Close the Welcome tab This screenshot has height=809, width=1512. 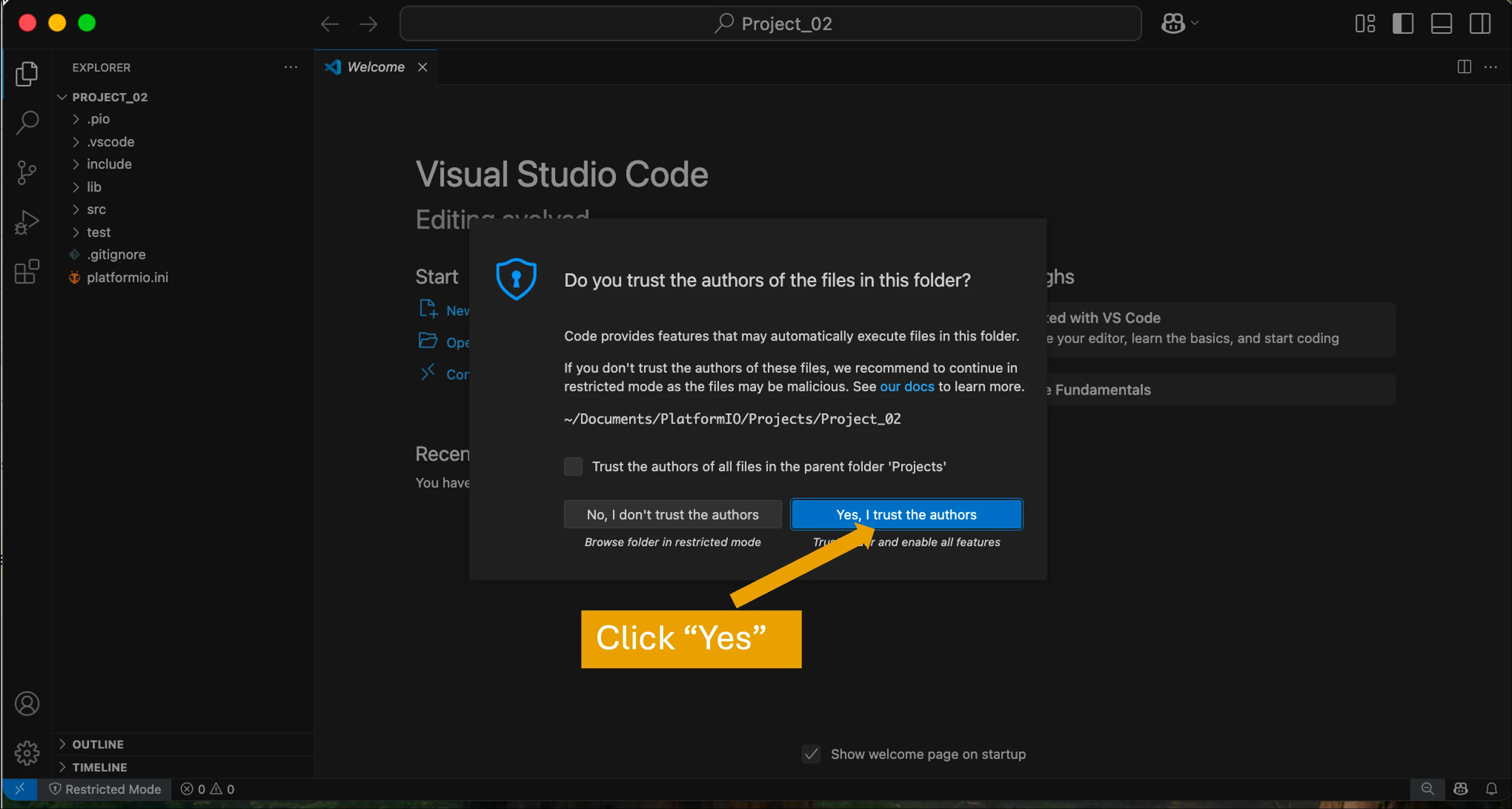(422, 67)
